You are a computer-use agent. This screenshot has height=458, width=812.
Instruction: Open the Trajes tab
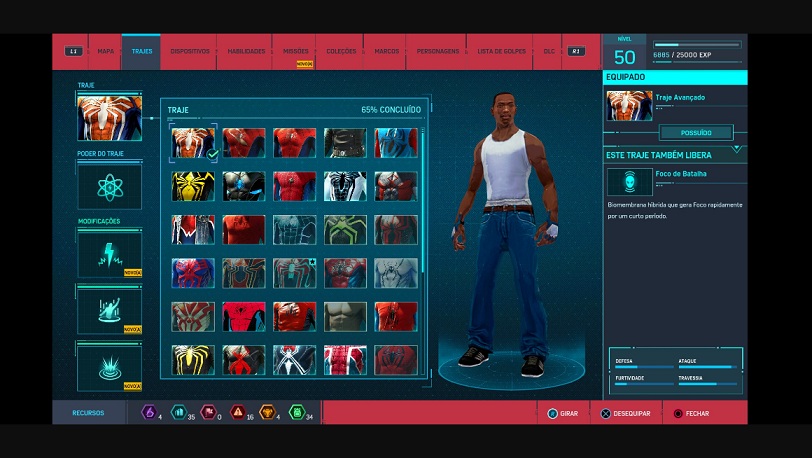coord(141,51)
